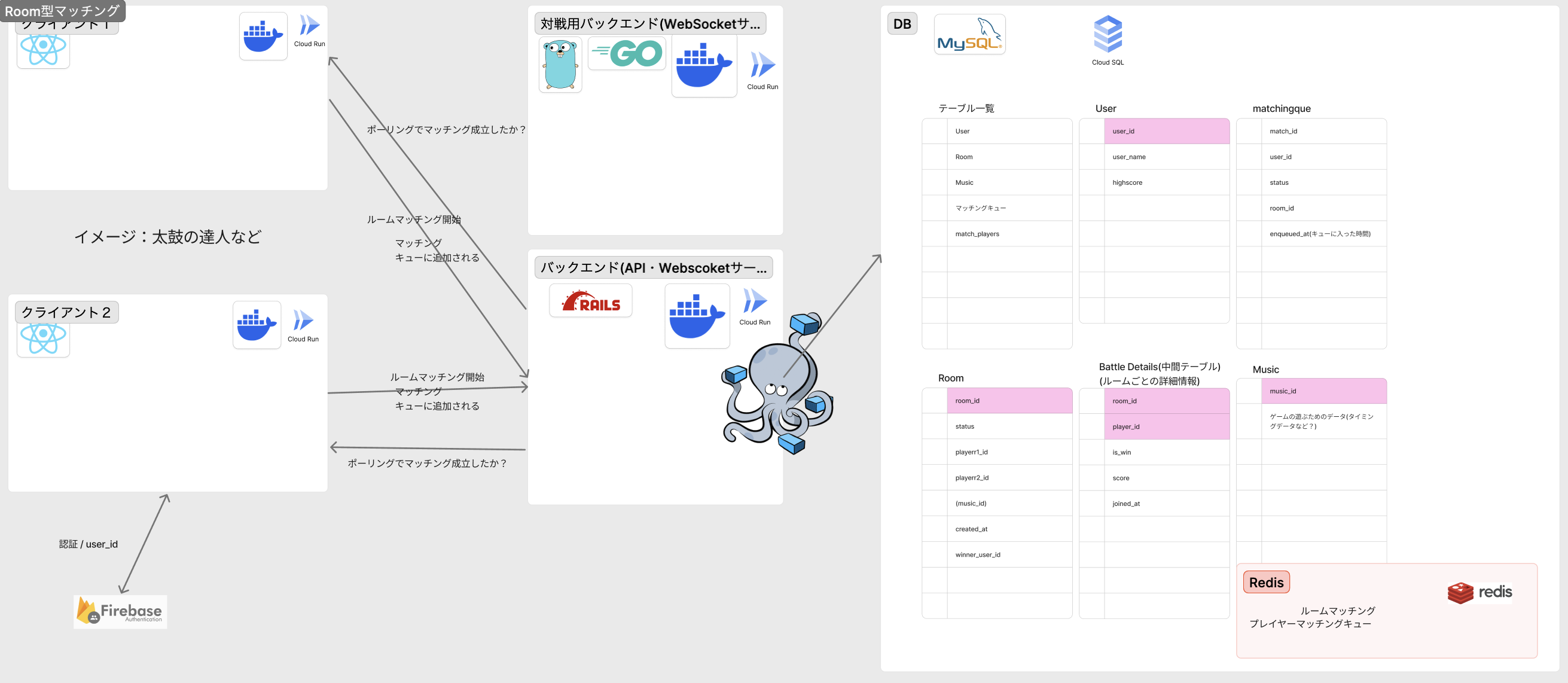
Task: Click the Cloud Run icon in Client 1
Action: (309, 31)
